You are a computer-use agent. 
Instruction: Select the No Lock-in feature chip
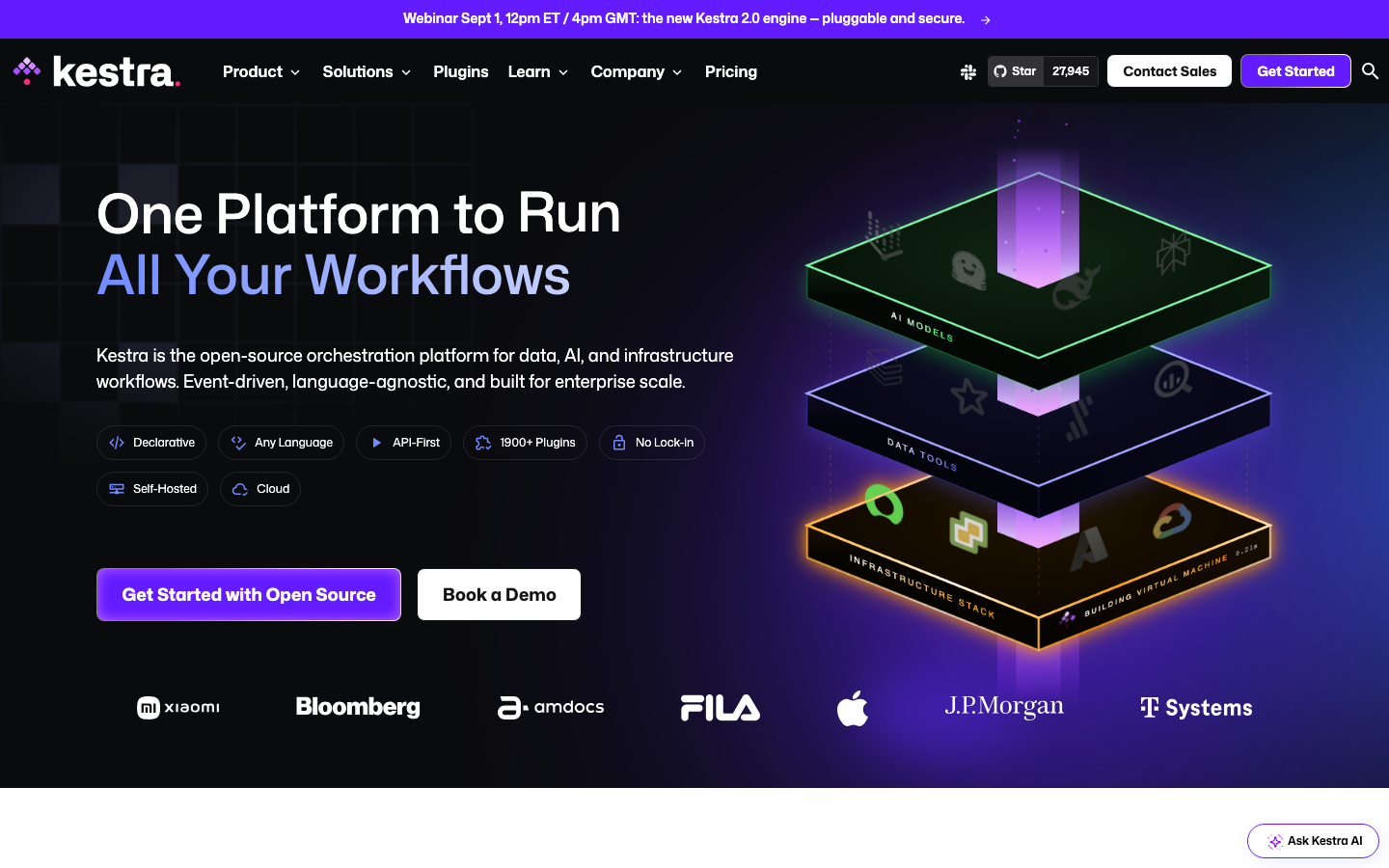[652, 443]
